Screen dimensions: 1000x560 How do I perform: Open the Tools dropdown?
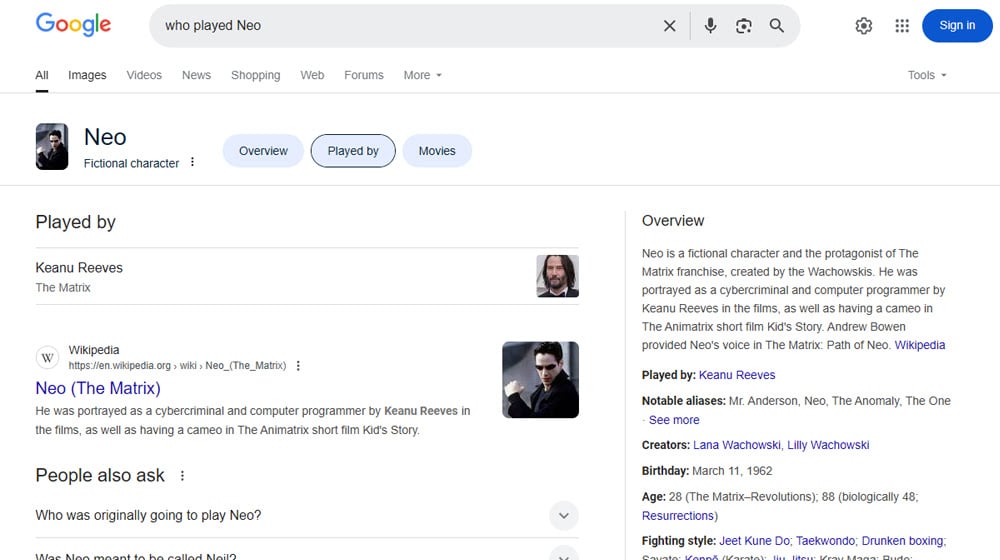tap(927, 75)
